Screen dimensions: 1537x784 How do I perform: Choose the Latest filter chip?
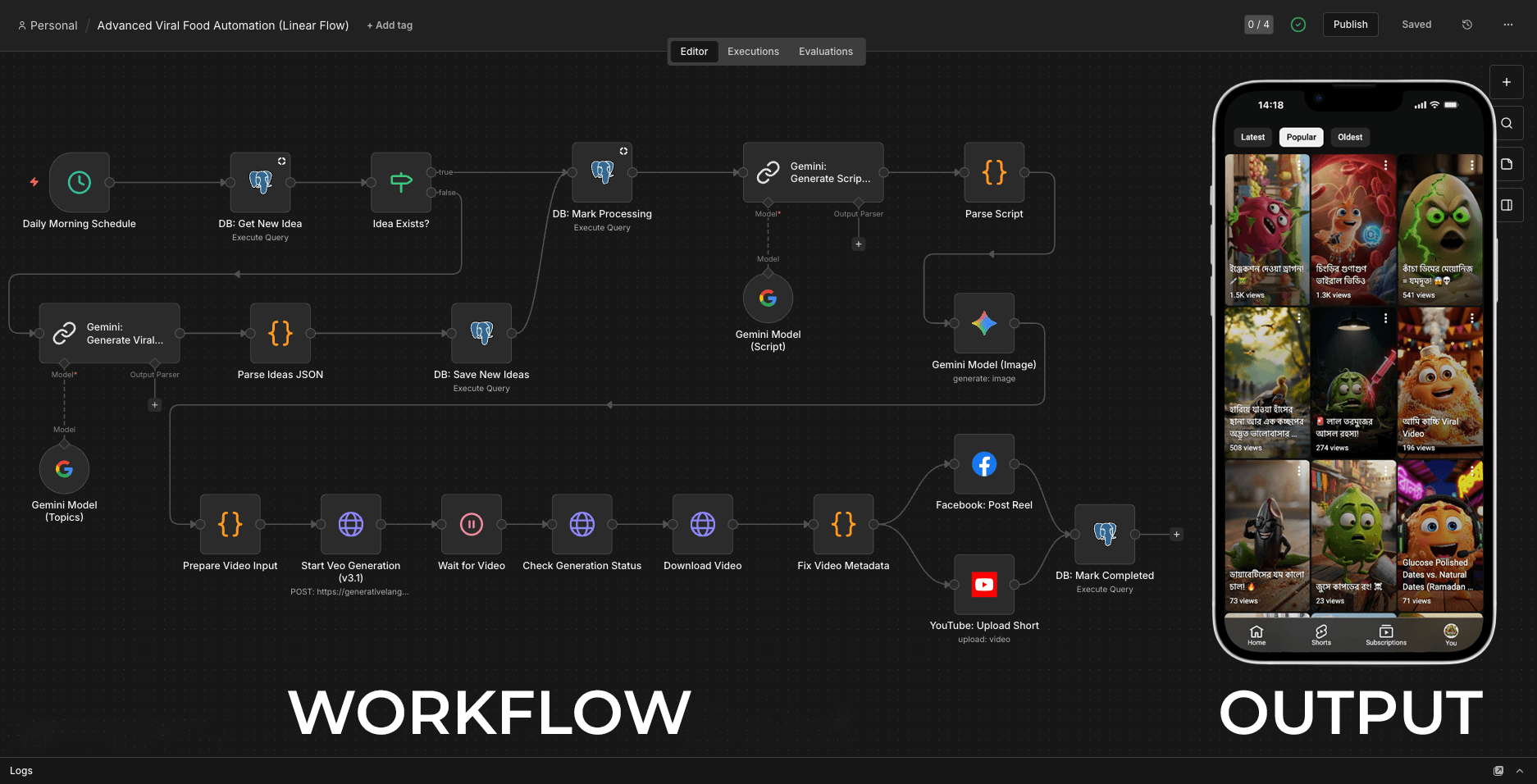click(x=1252, y=137)
